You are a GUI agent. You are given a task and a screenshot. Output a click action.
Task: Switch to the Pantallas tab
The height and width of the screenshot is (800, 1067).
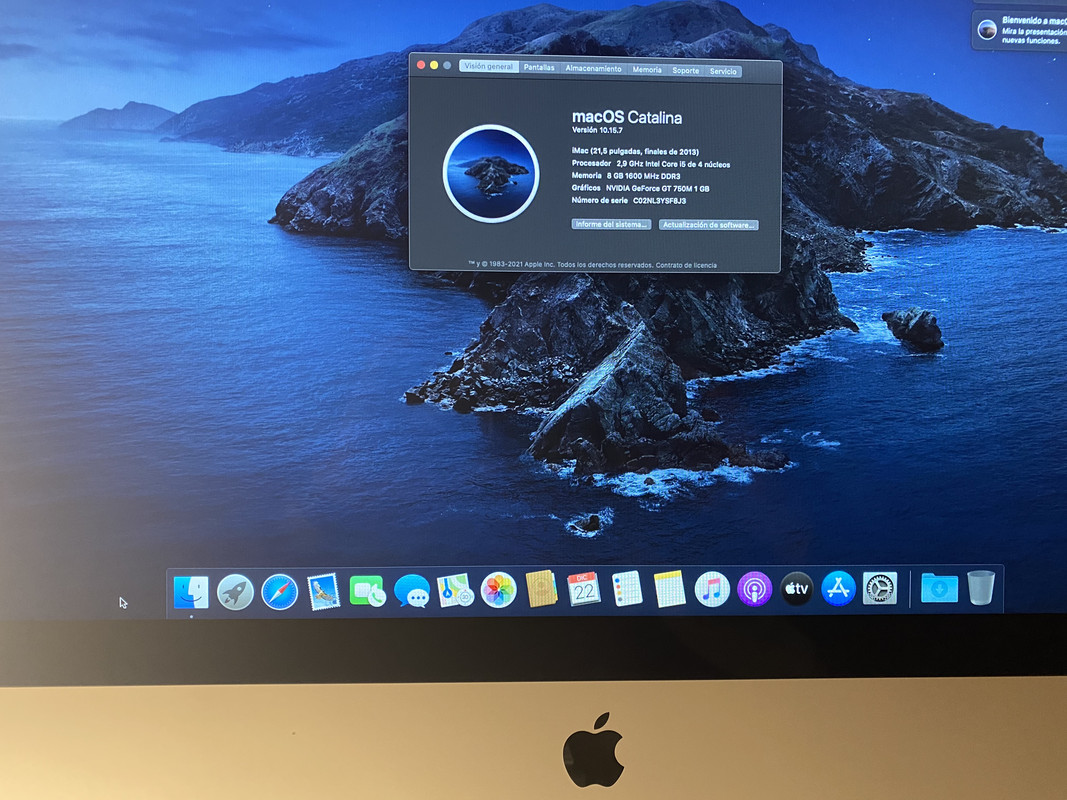pyautogui.click(x=539, y=67)
